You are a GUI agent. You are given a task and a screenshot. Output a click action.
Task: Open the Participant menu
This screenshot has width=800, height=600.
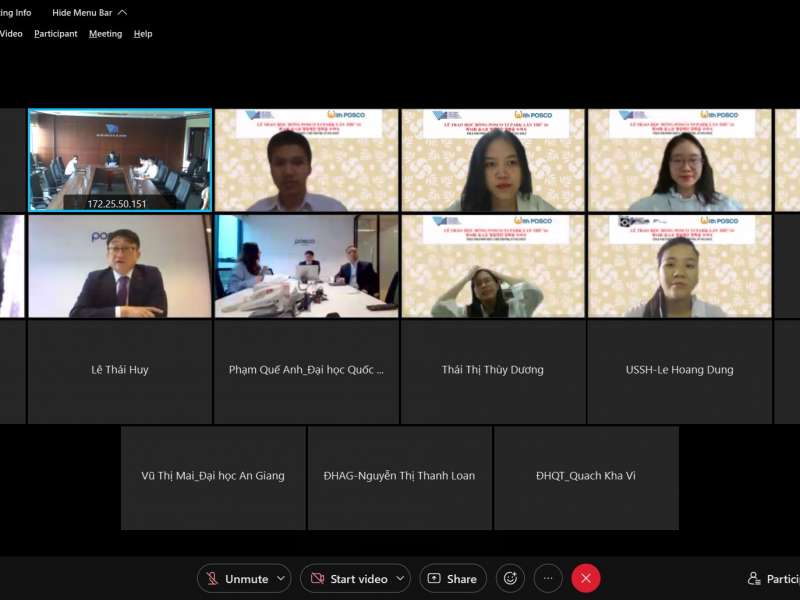click(55, 34)
